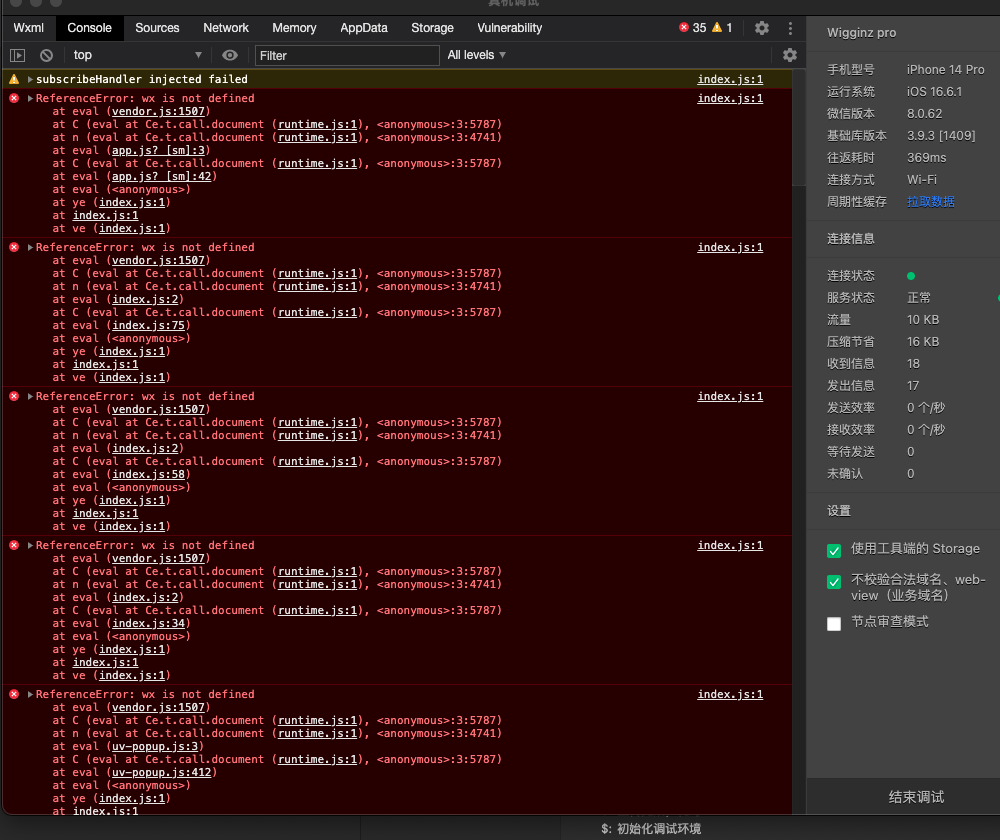Expand the first ReferenceError entry
Image resolution: width=1000 pixels, height=840 pixels.
point(30,98)
